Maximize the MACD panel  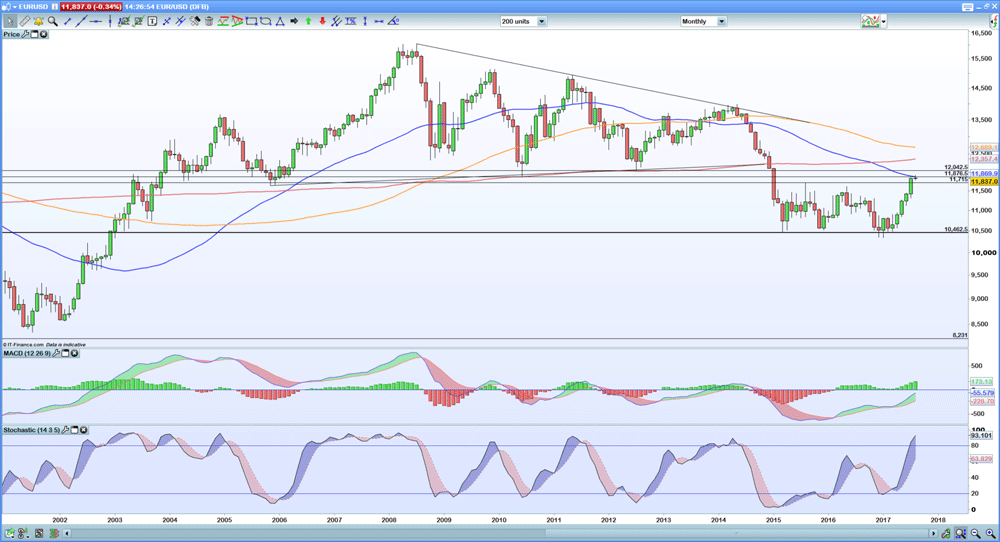tap(66, 353)
